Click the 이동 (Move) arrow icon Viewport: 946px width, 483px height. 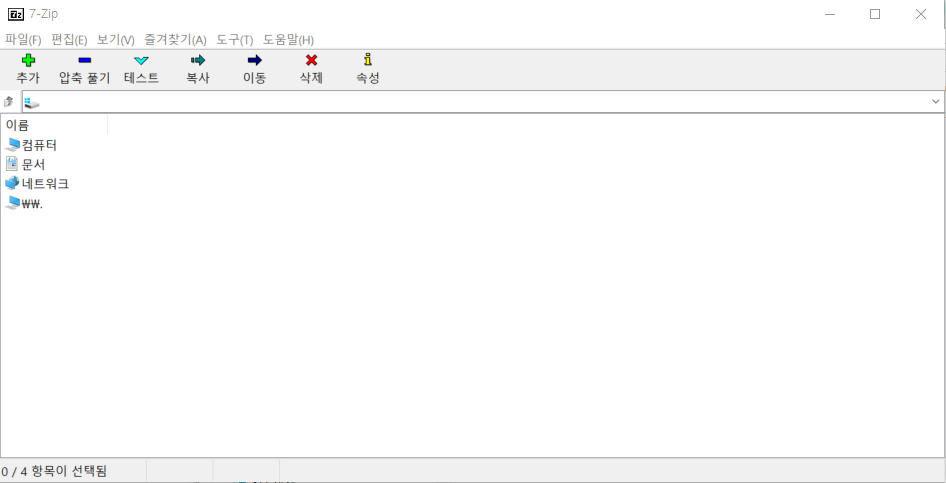coord(255,60)
